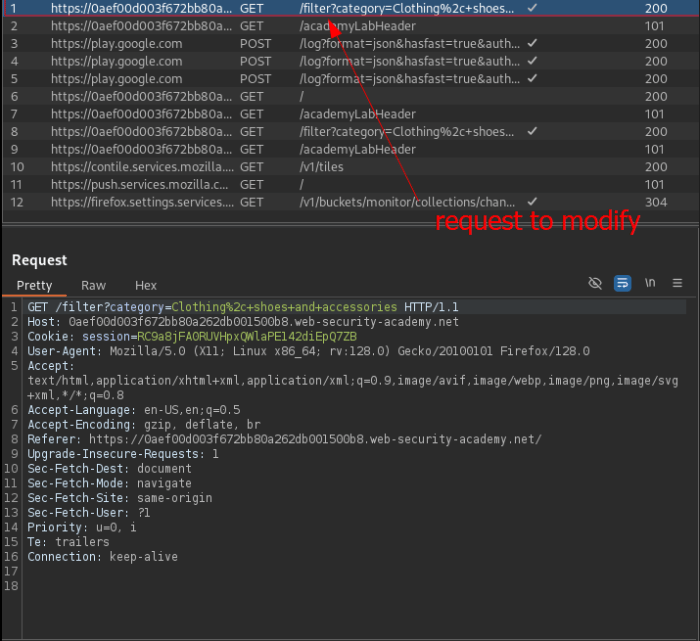Click the /v1/buckets/monitor/collections URL cell

pos(407,202)
